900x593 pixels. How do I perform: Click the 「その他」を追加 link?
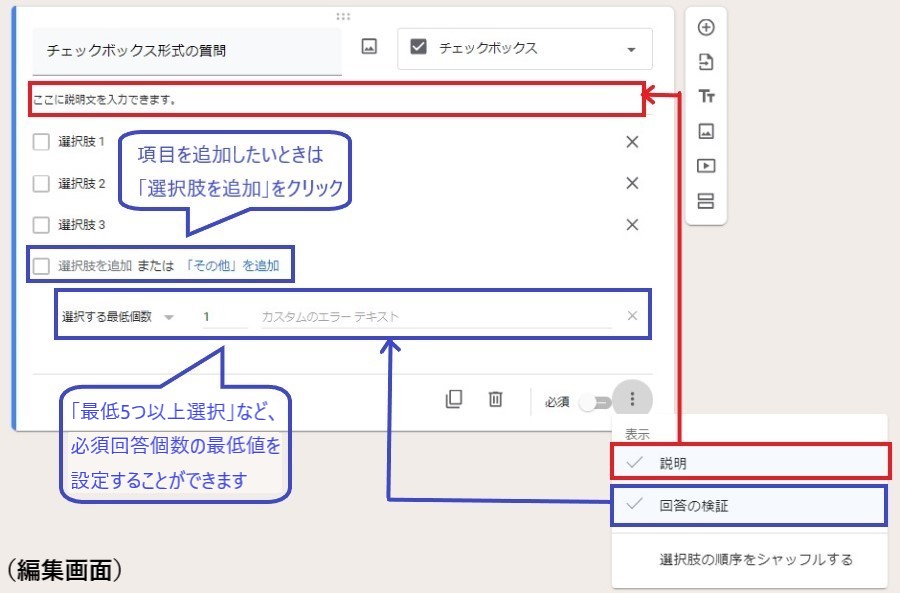coord(233,266)
